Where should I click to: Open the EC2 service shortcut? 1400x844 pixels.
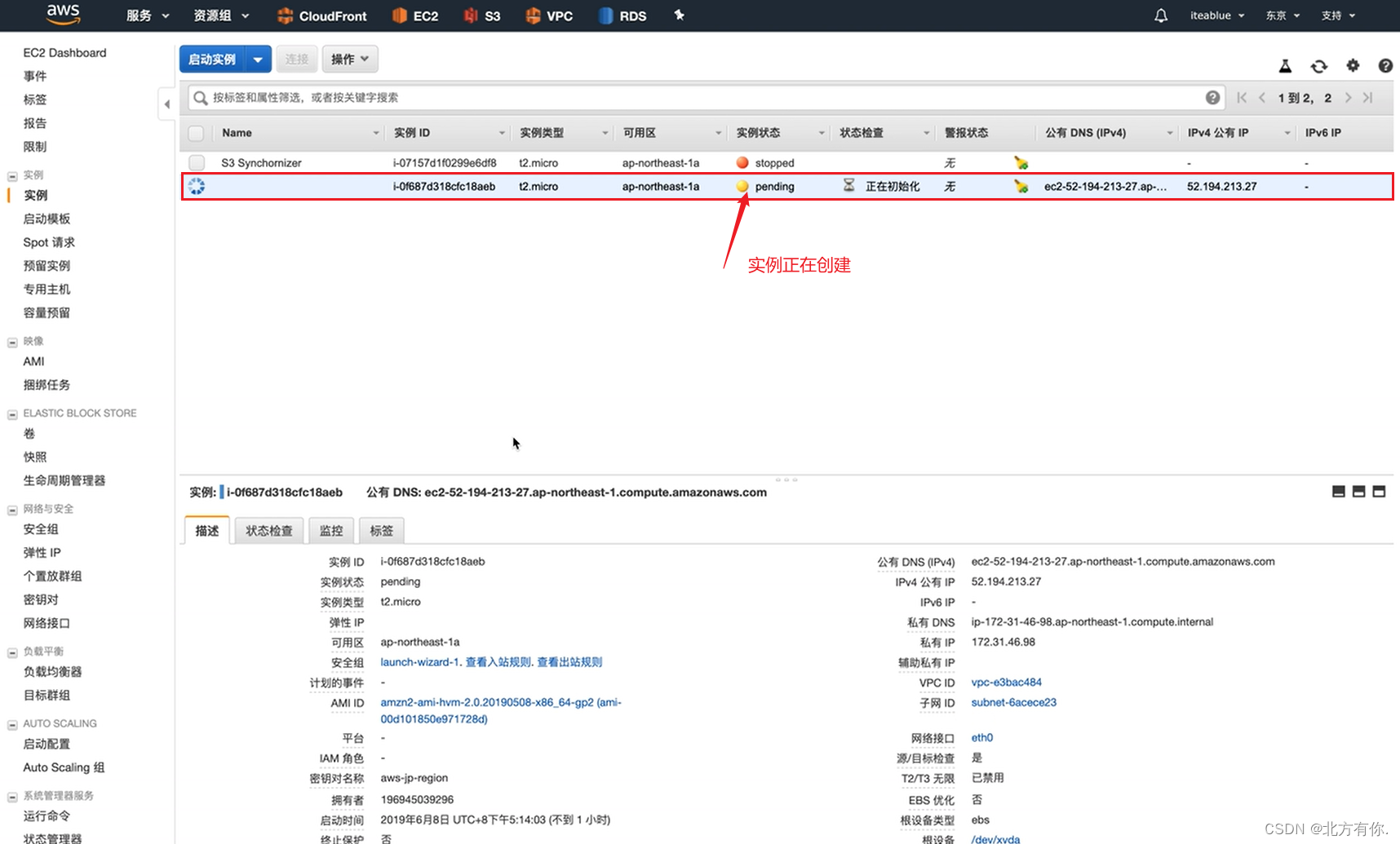click(415, 15)
